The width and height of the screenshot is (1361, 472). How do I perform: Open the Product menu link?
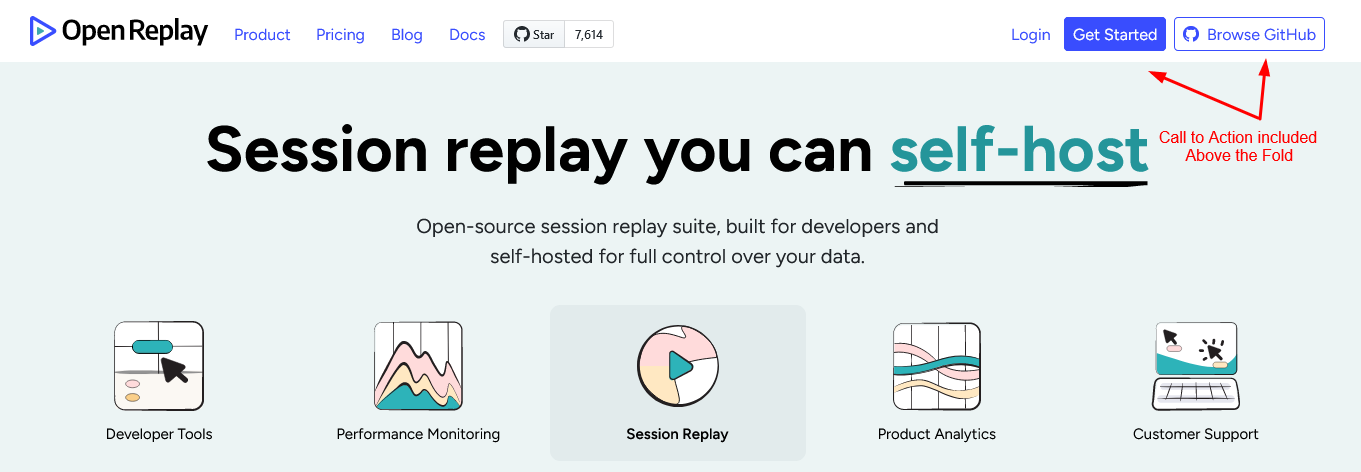(262, 35)
